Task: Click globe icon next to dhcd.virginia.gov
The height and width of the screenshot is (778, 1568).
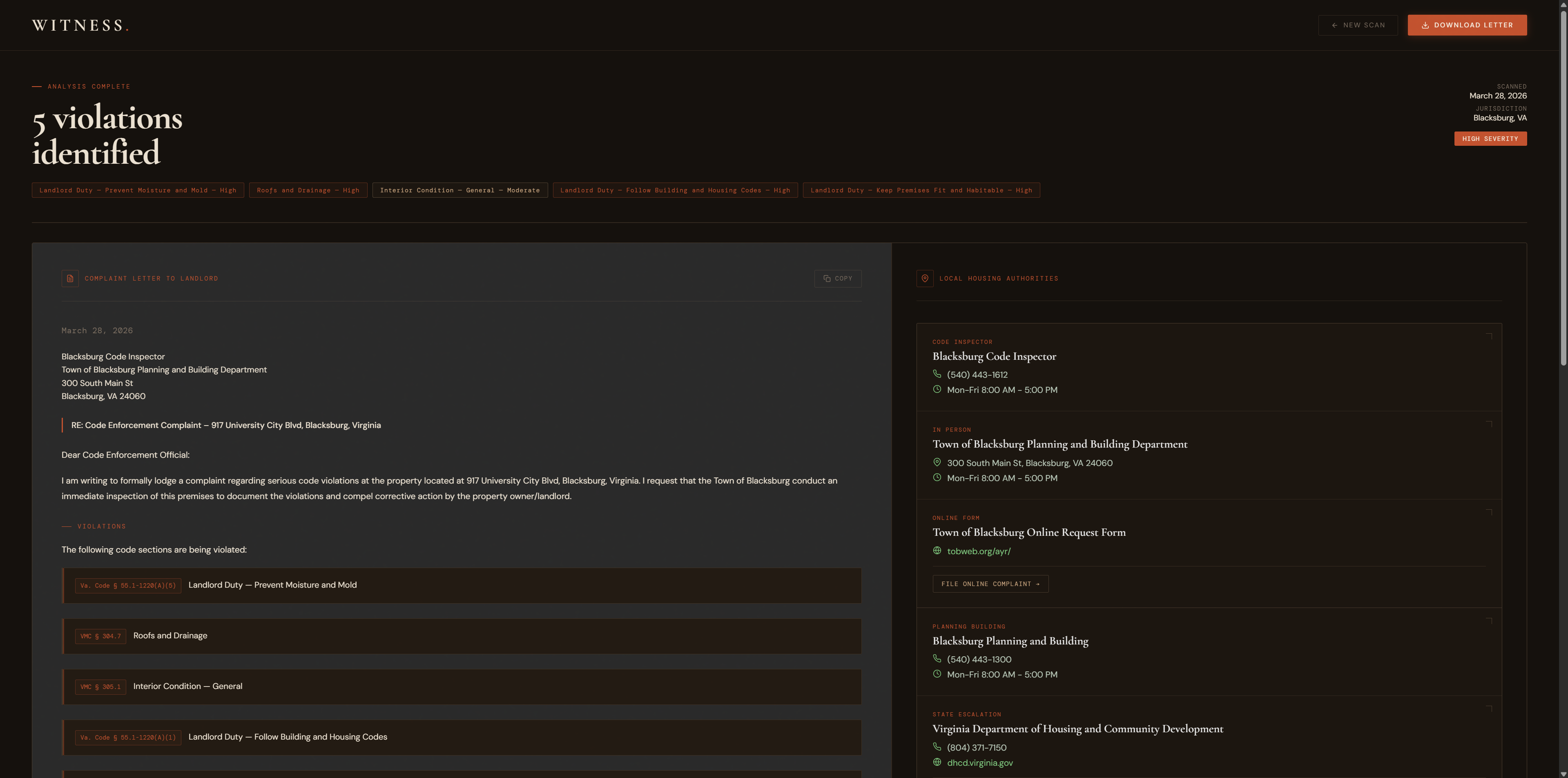Action: [x=937, y=762]
